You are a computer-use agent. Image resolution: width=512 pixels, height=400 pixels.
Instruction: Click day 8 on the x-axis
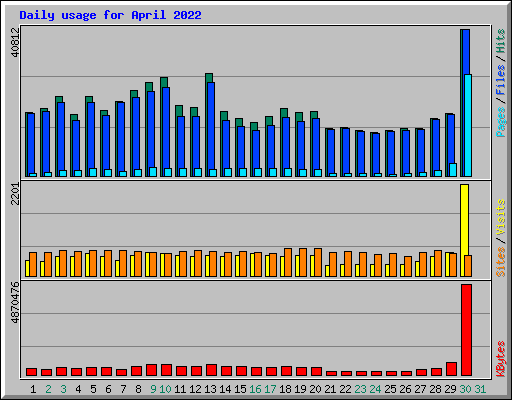(x=138, y=389)
